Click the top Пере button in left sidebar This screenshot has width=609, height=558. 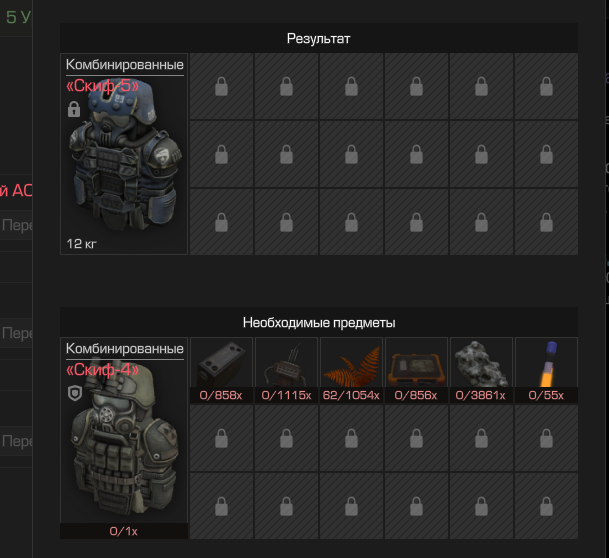click(x=16, y=225)
